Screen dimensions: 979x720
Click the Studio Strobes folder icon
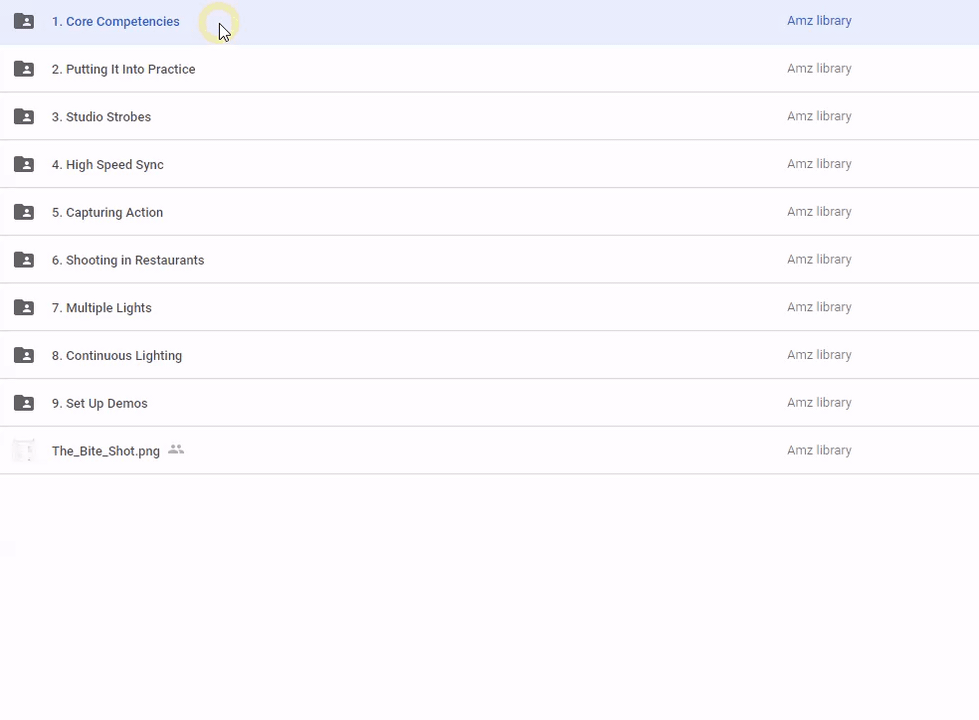(24, 117)
